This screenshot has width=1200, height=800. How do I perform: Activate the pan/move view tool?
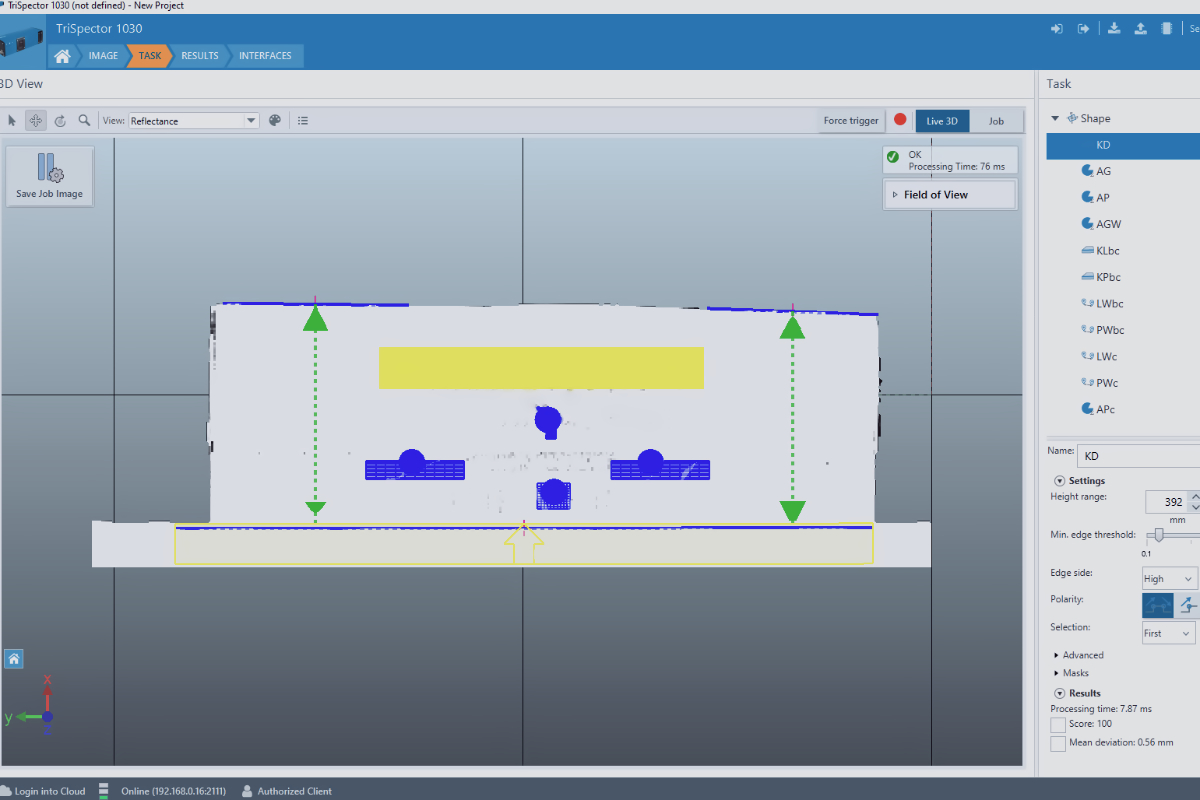click(x=36, y=121)
